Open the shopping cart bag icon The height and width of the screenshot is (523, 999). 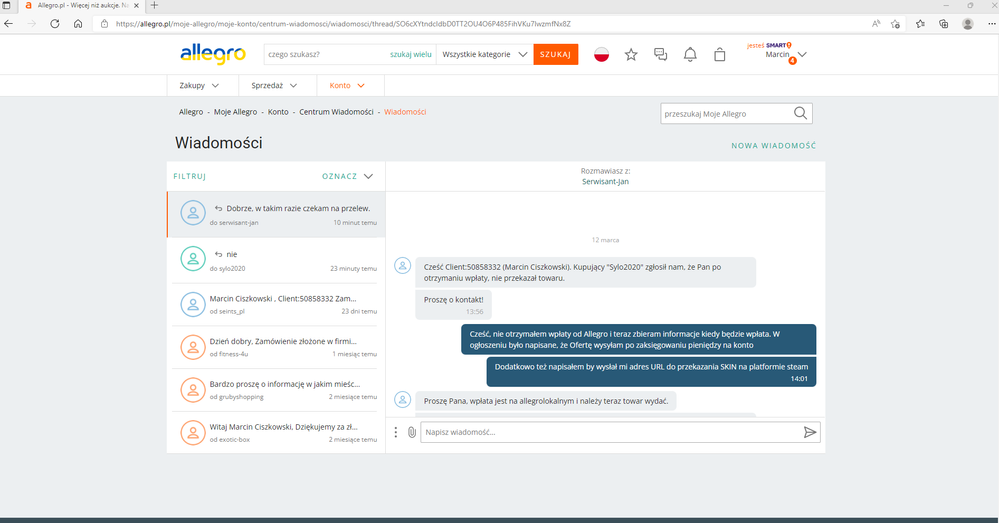pyautogui.click(x=720, y=55)
